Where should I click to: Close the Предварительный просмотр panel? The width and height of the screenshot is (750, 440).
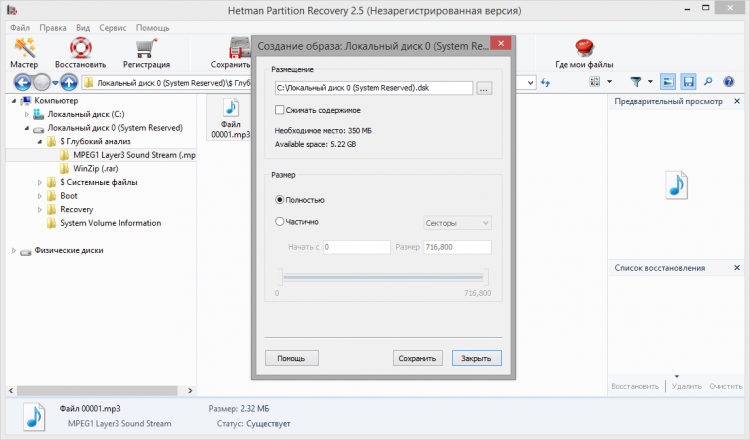click(x=737, y=101)
